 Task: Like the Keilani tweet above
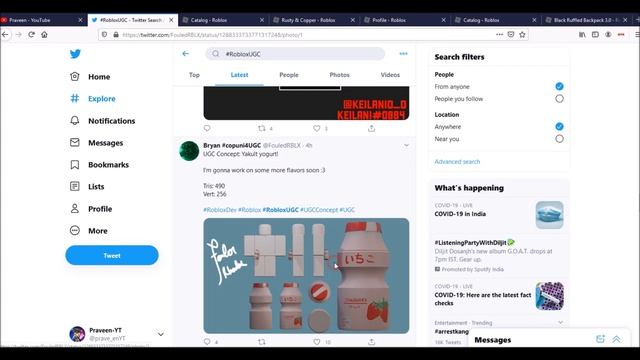317,128
